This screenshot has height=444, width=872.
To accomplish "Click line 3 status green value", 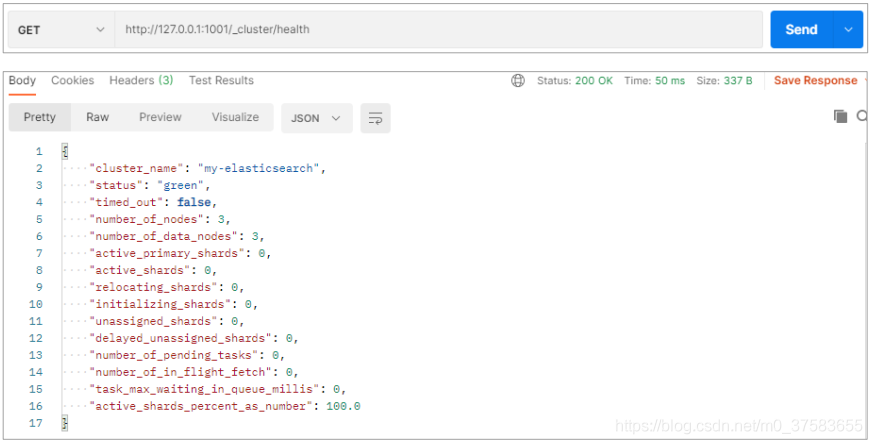I will click(180, 185).
